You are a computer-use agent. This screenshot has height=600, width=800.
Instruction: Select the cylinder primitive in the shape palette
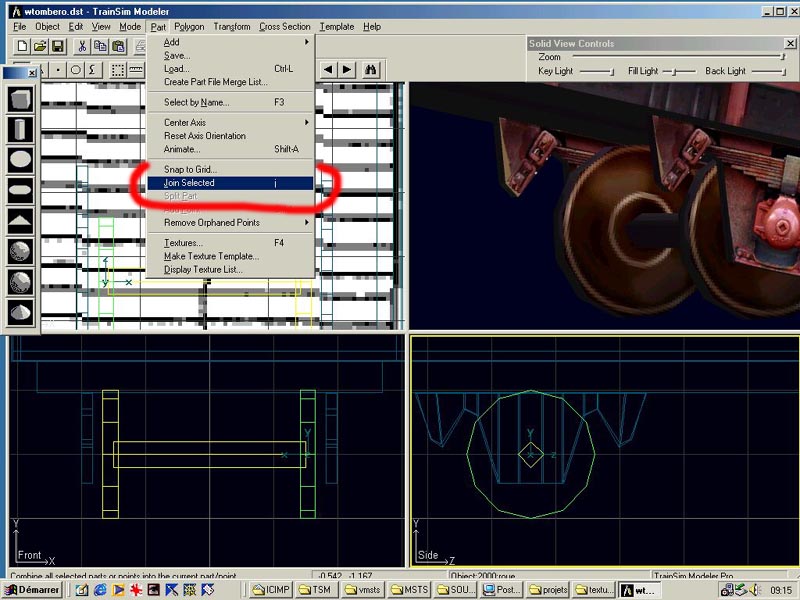(21, 129)
